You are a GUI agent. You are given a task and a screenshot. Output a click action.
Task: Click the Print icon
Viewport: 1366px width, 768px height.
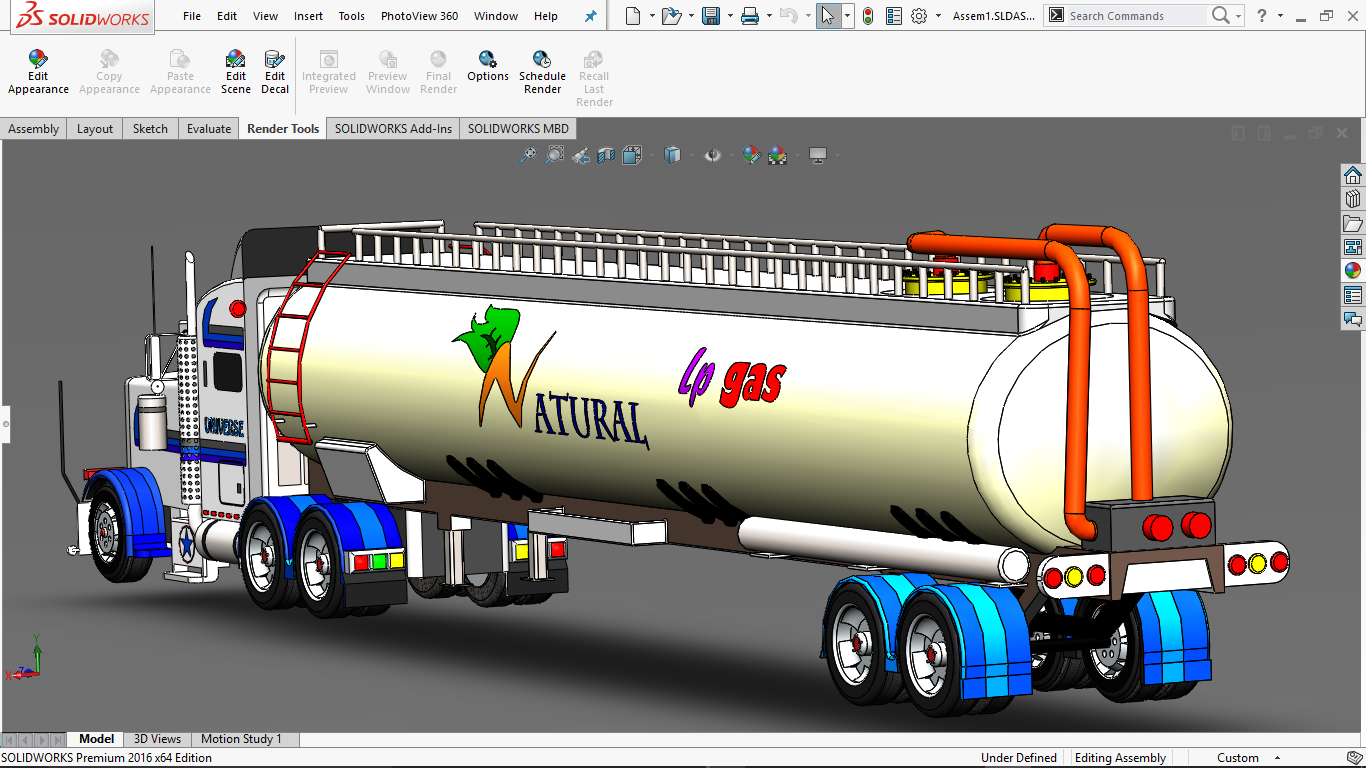[750, 16]
